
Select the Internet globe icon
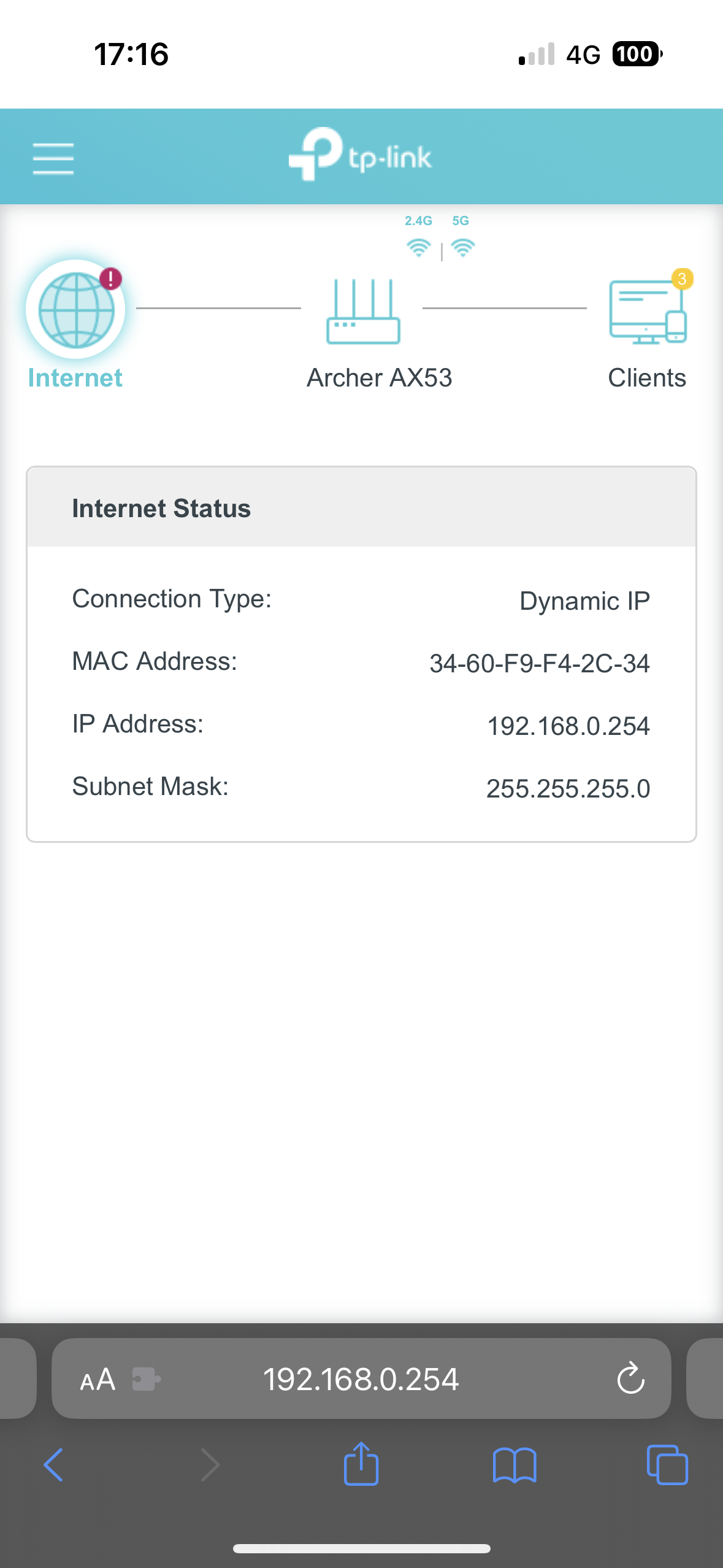(75, 309)
